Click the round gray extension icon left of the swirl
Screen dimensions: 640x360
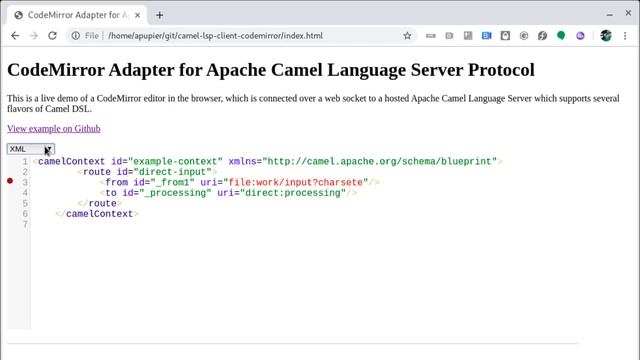[x=524, y=36]
